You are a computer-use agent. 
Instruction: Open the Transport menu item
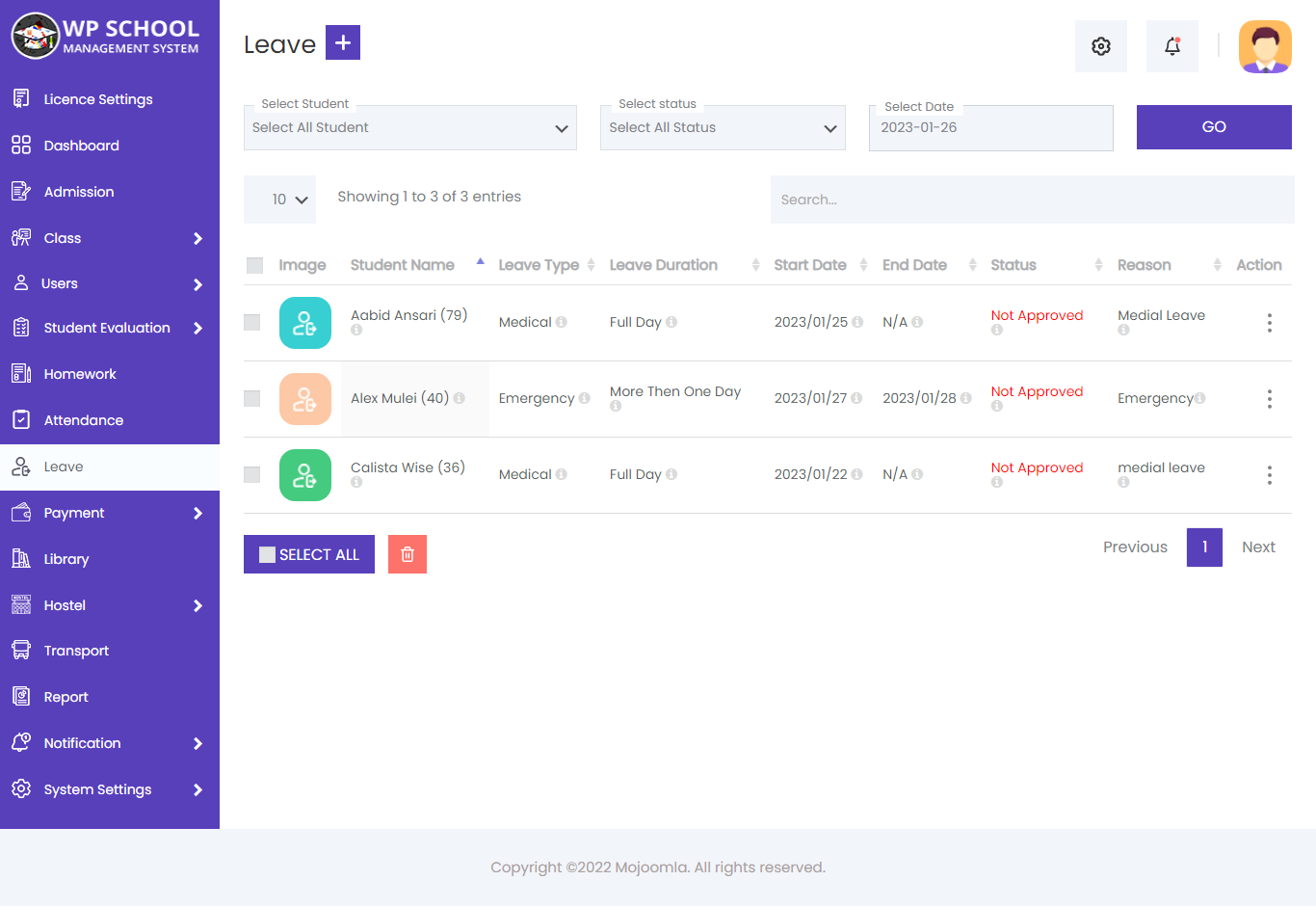coord(110,651)
